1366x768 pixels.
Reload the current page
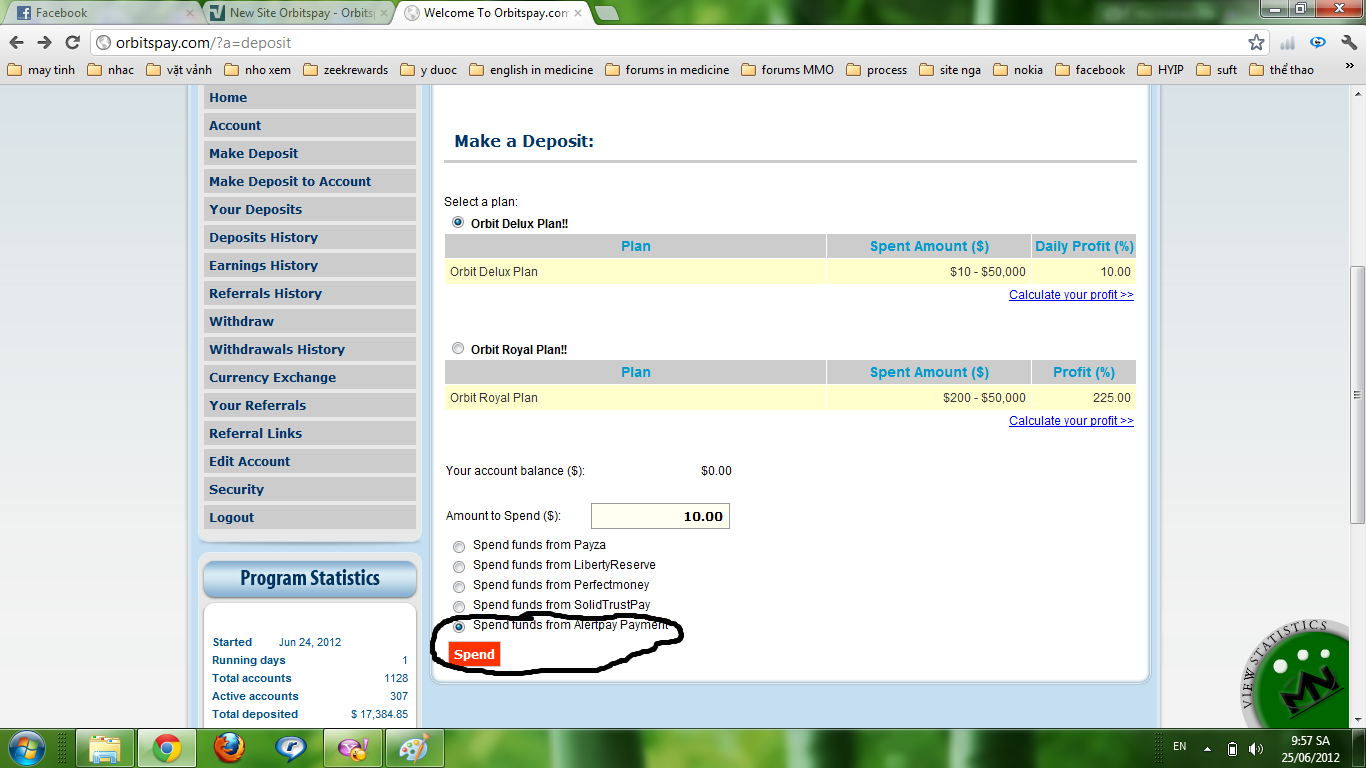[72, 43]
